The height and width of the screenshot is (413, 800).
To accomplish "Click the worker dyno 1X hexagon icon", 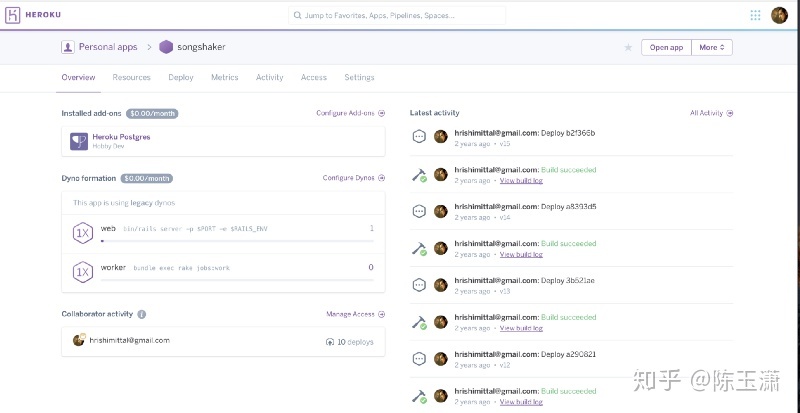I will point(83,272).
